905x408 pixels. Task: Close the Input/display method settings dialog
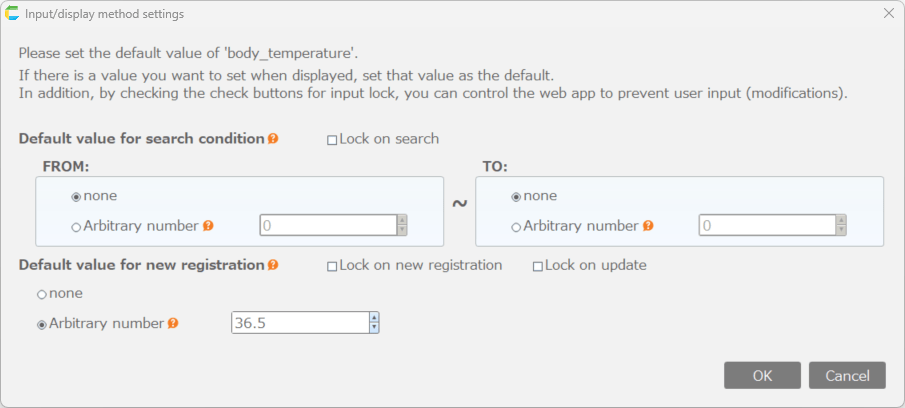click(x=889, y=14)
